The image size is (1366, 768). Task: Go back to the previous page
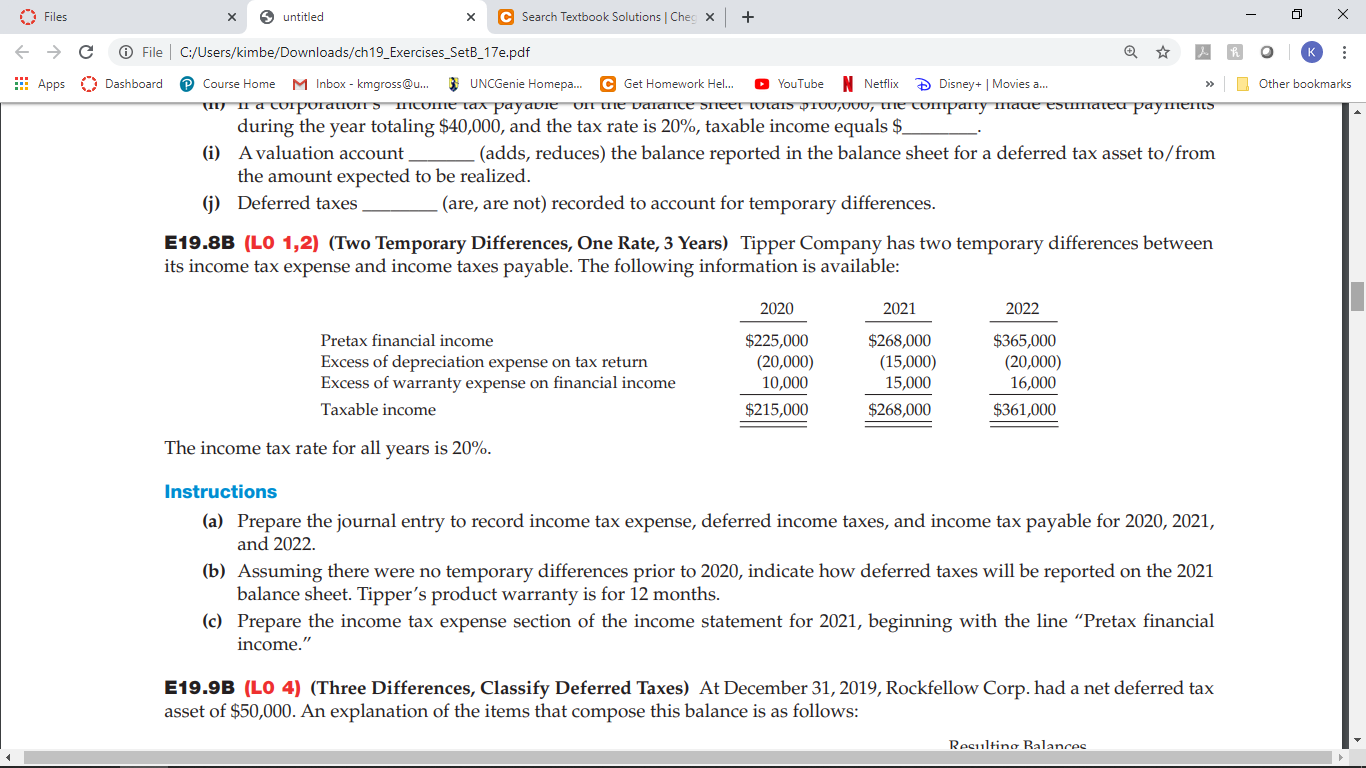(x=23, y=51)
